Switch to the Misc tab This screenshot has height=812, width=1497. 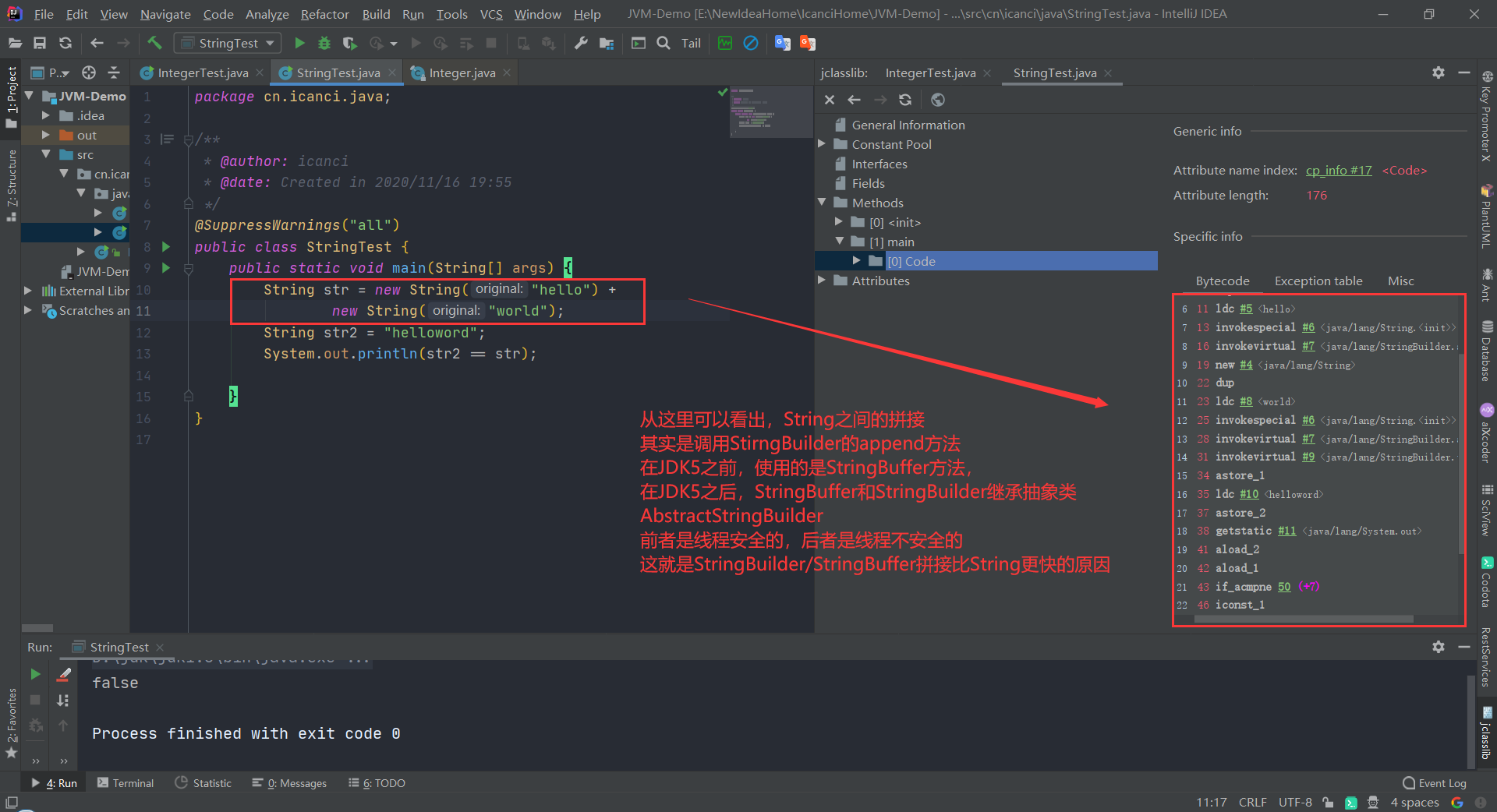point(1401,281)
